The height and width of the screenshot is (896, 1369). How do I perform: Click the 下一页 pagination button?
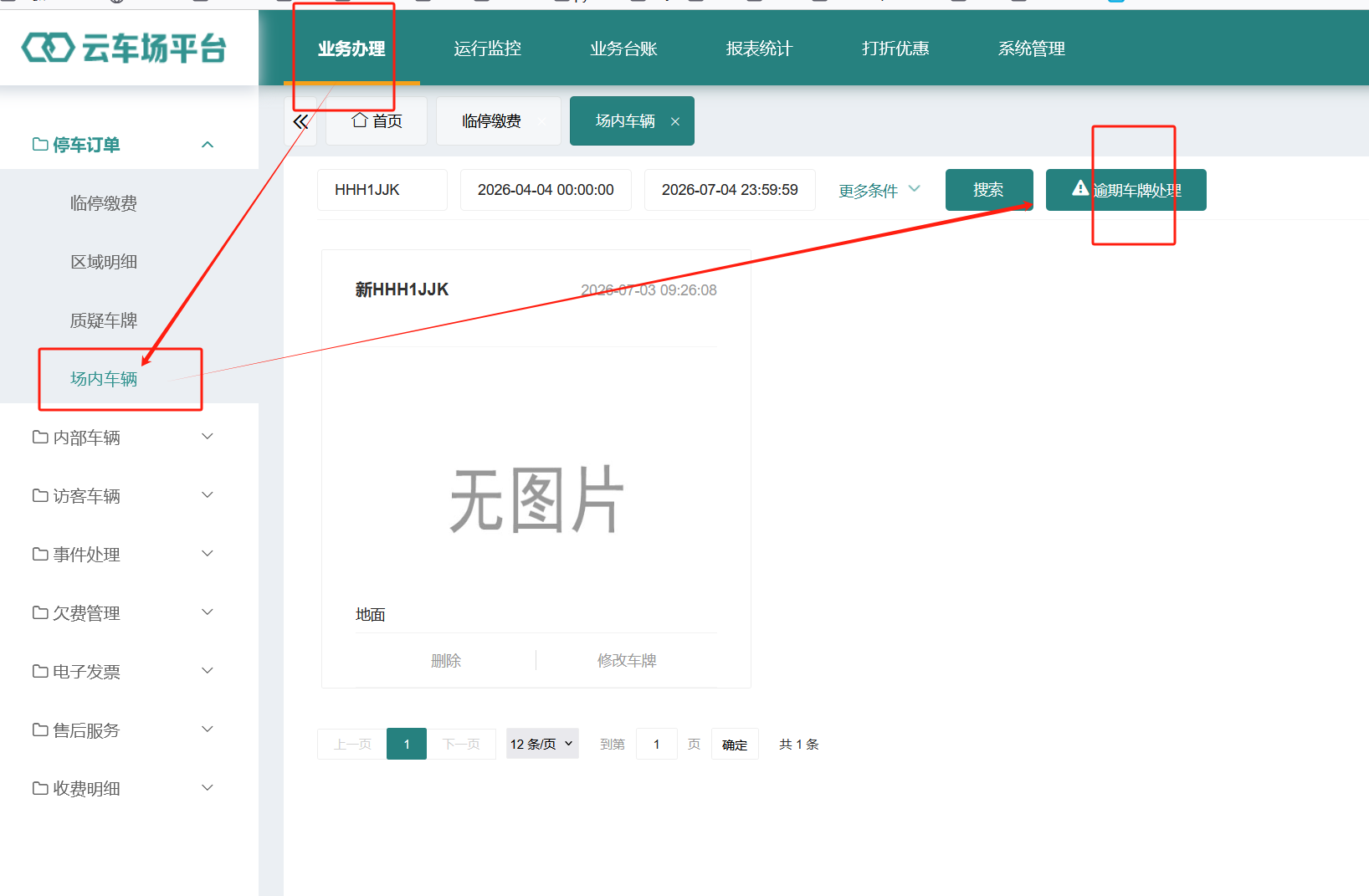(461, 744)
